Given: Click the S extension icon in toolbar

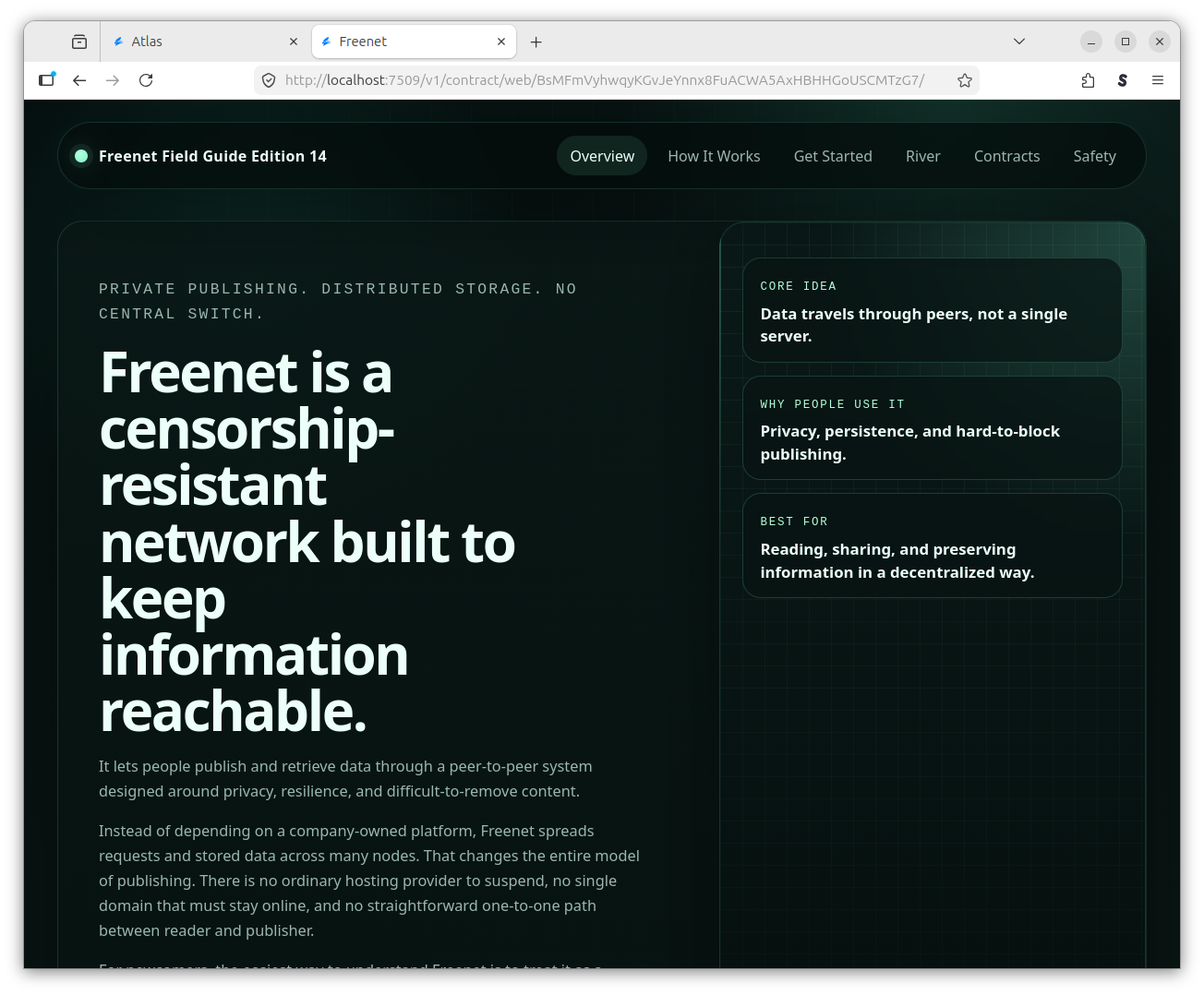Looking at the screenshot, I should click(1123, 80).
